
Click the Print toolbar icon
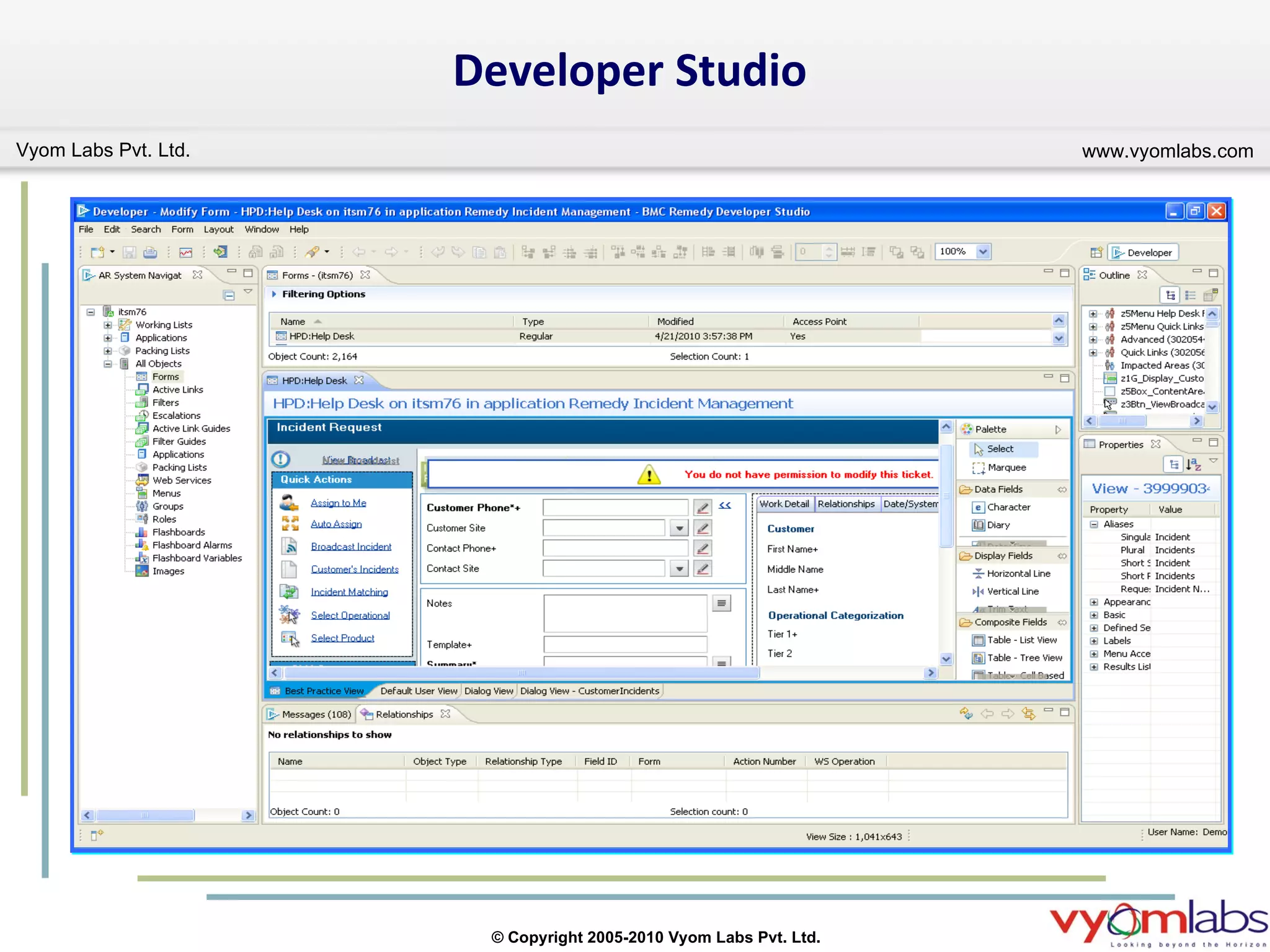[x=150, y=252]
